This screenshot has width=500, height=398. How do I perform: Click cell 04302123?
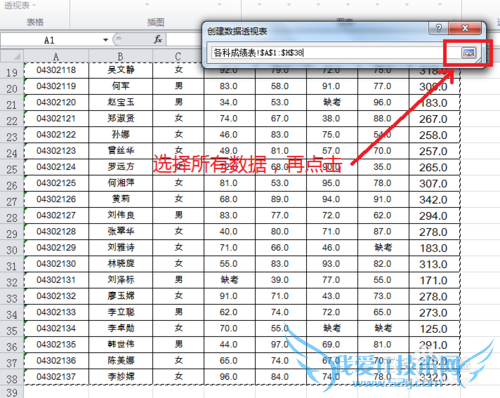click(x=56, y=151)
